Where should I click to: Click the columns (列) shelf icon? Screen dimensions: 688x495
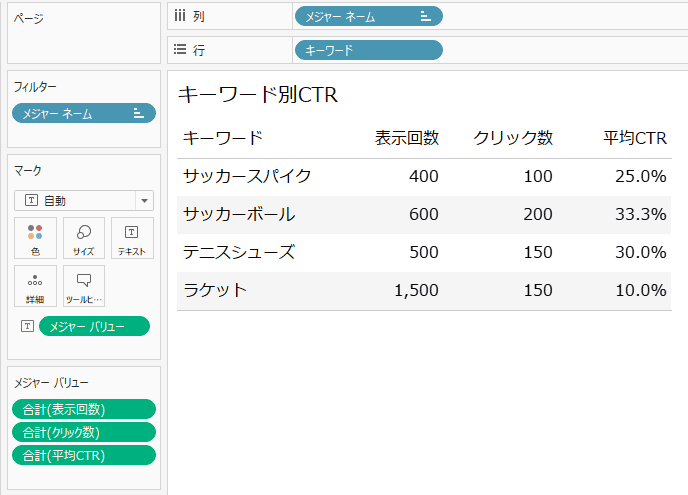tap(180, 16)
